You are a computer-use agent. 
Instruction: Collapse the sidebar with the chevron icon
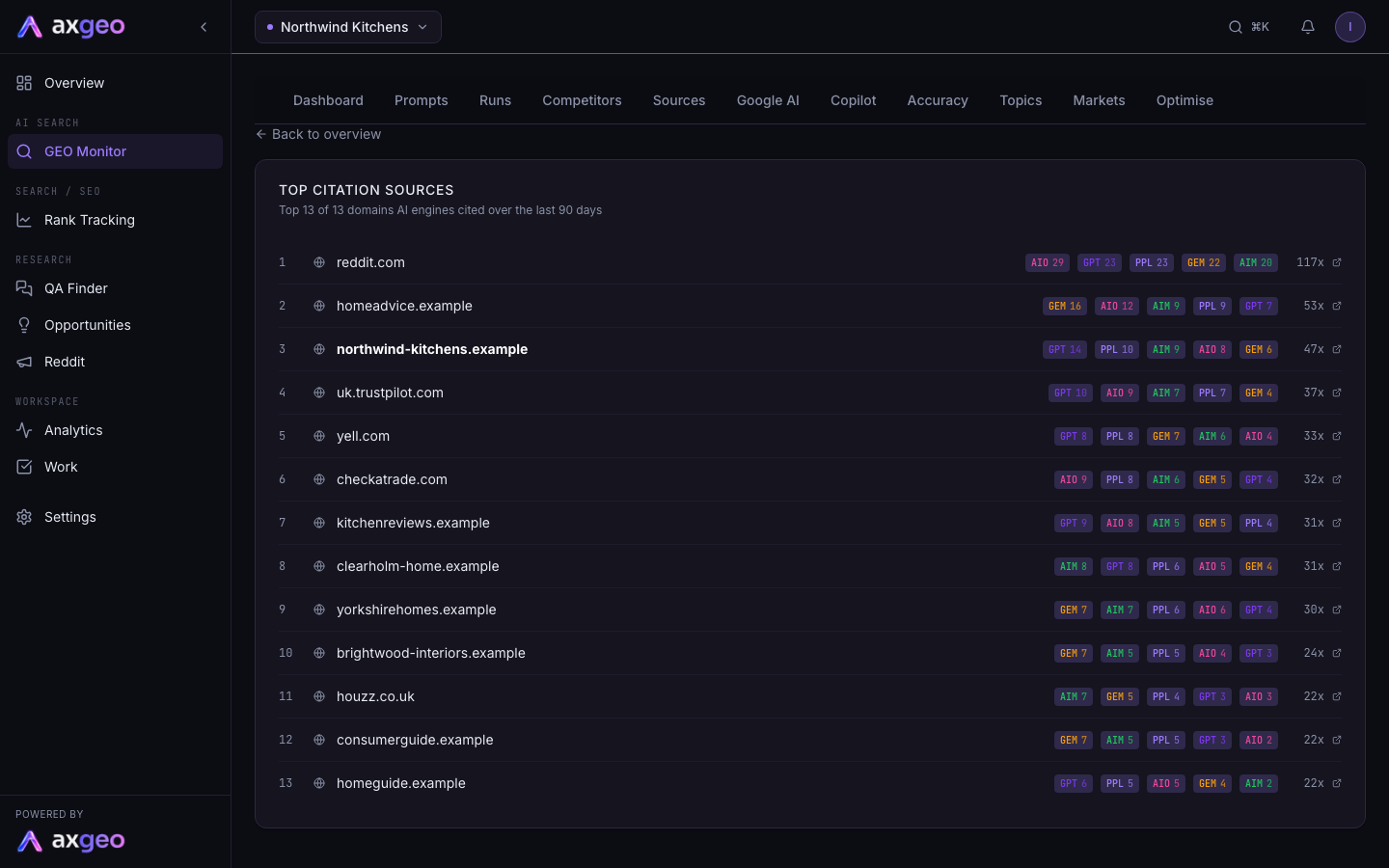pyautogui.click(x=204, y=27)
